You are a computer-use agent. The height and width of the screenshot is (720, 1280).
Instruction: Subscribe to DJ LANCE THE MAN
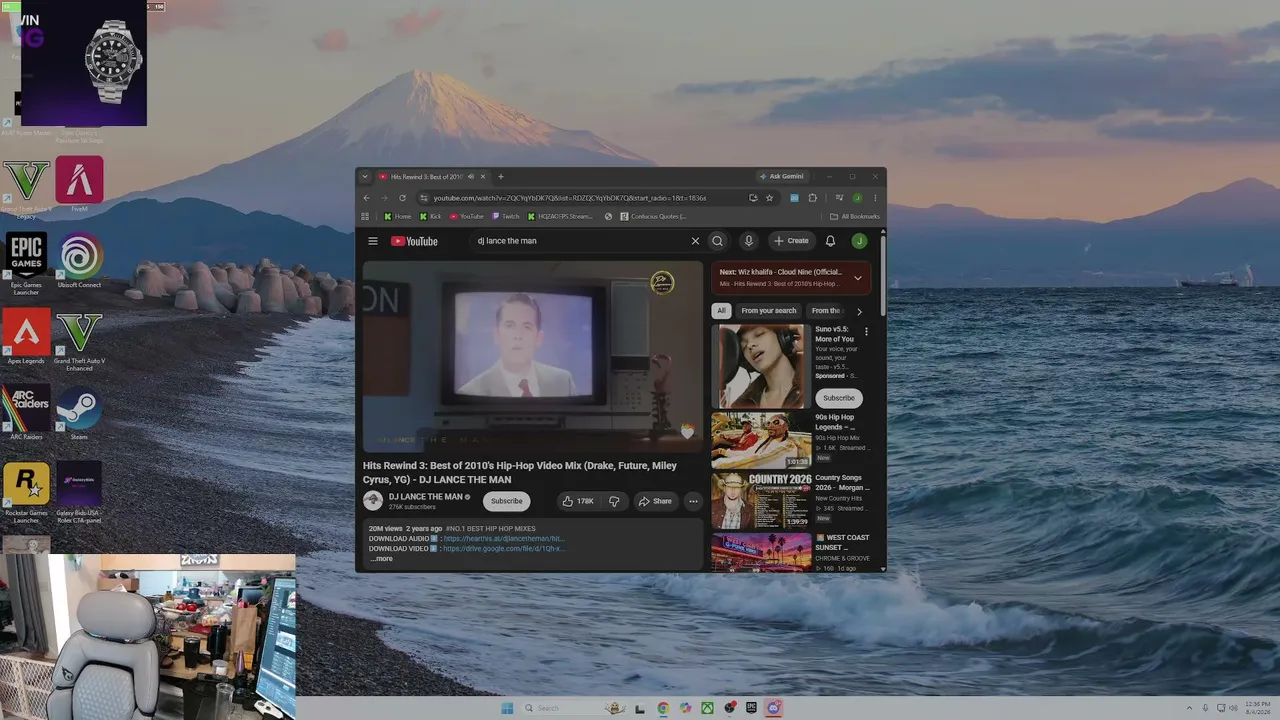pyautogui.click(x=506, y=501)
